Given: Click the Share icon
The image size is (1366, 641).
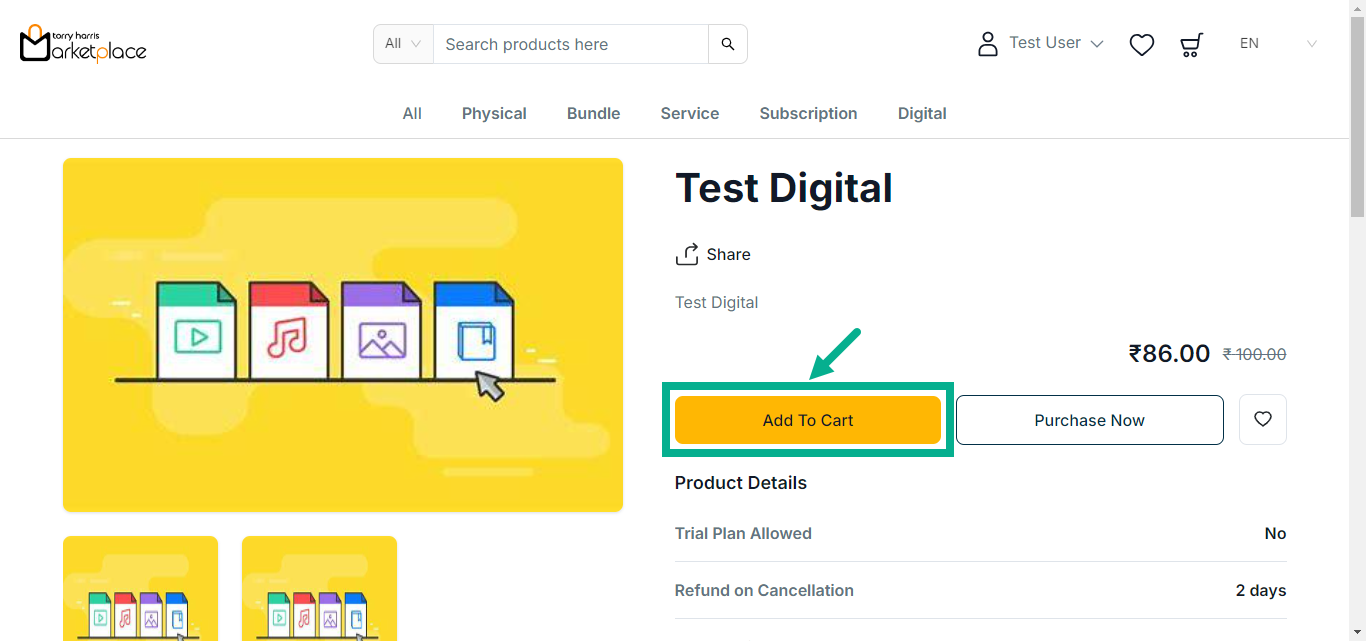Looking at the screenshot, I should click(687, 255).
